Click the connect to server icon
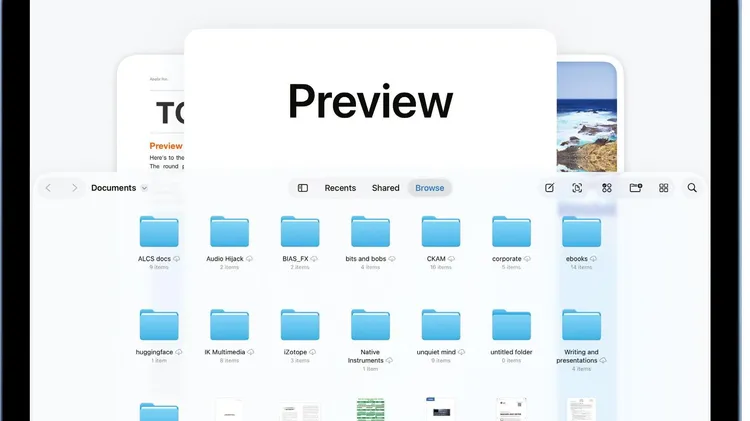Viewport: 750px width, 421px height. (x=606, y=188)
